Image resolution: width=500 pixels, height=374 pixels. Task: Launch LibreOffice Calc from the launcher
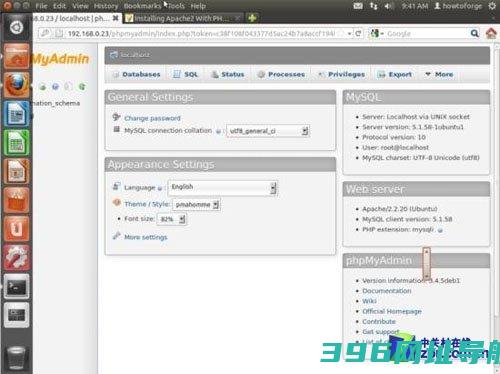[x=16, y=143]
